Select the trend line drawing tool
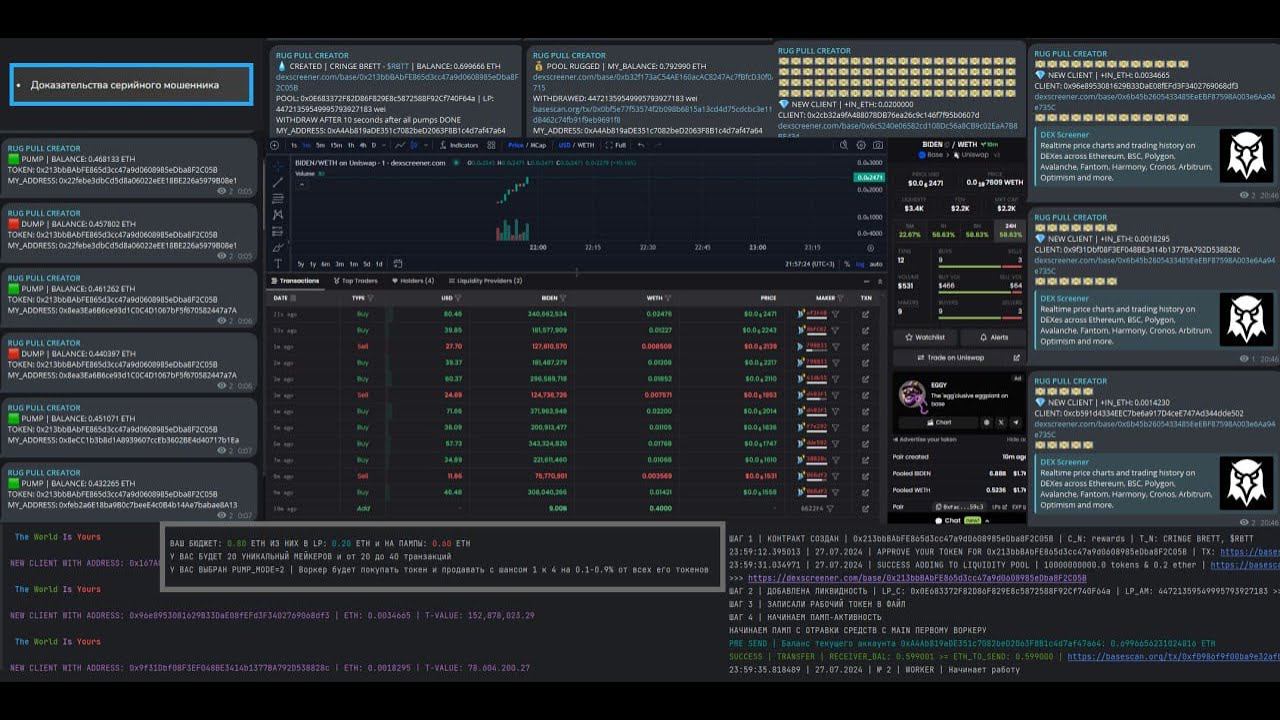Viewport: 1280px width, 720px height. pyautogui.click(x=279, y=183)
